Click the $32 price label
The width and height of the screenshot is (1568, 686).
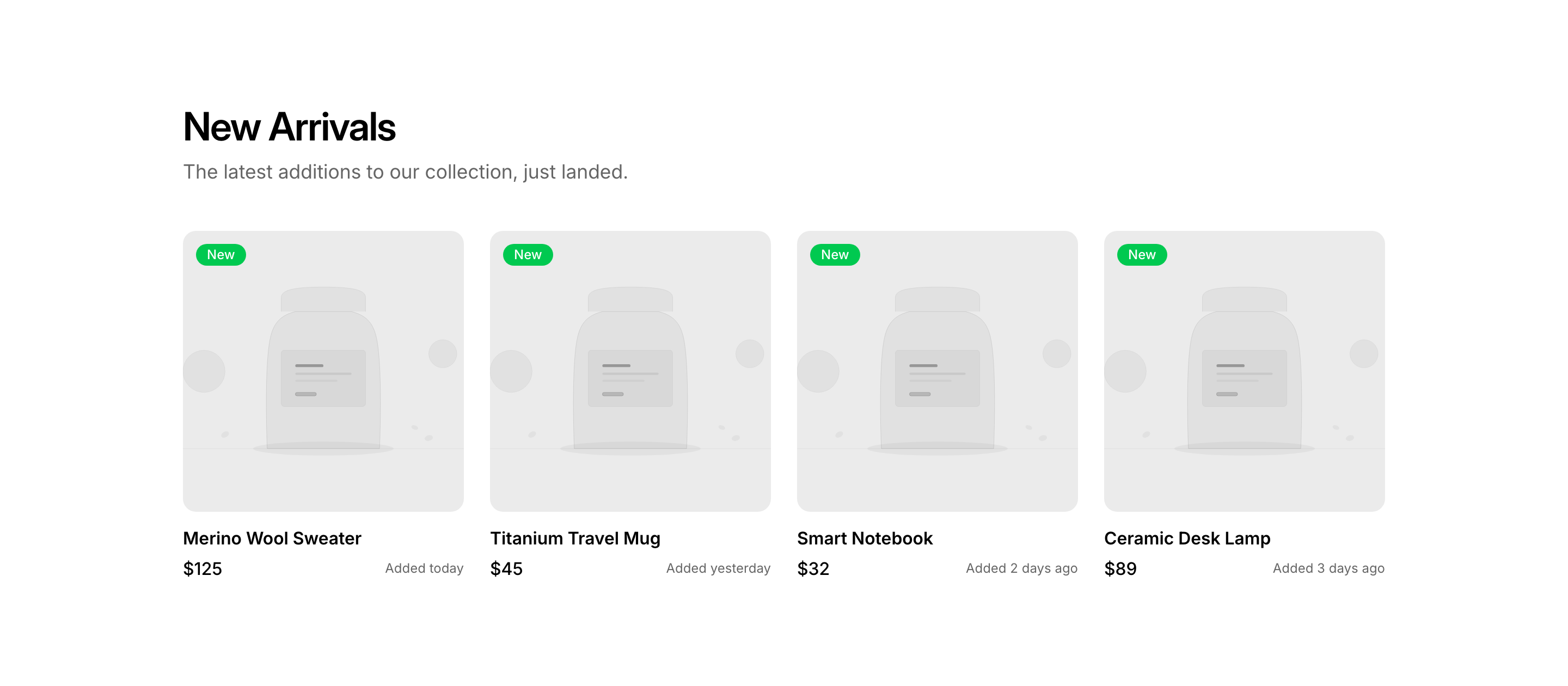[x=813, y=568]
